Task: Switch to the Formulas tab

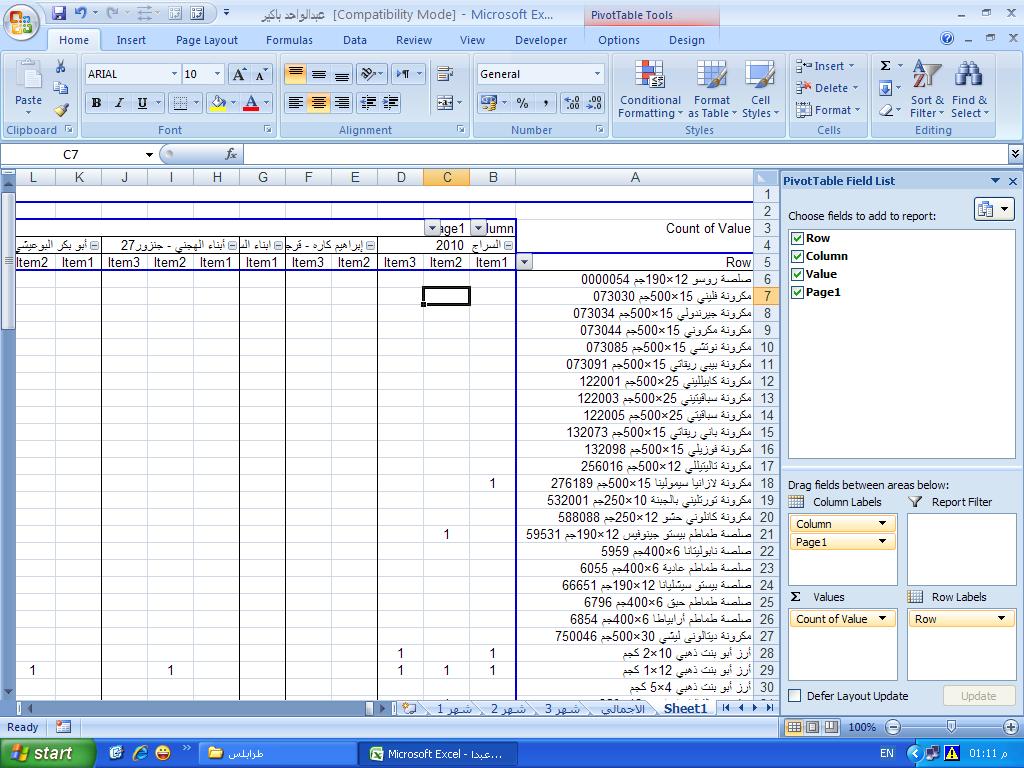Action: 289,40
